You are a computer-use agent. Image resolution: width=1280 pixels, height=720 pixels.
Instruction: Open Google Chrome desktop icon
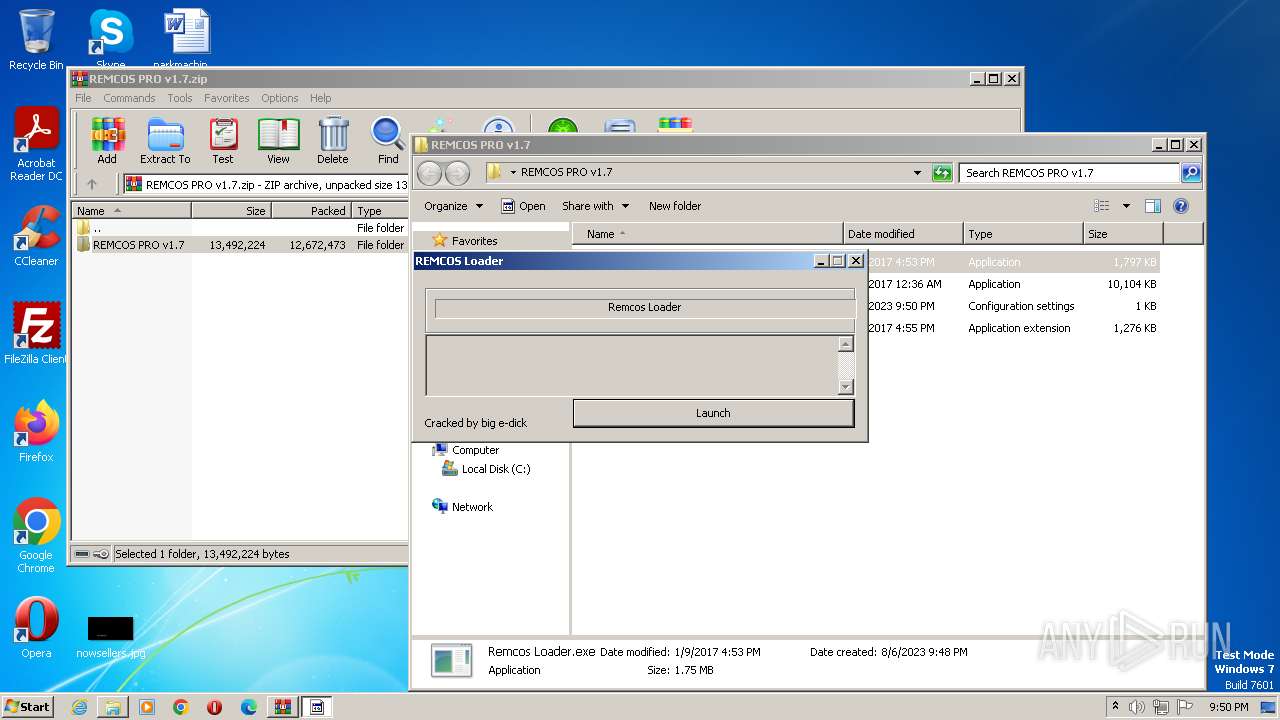coord(36,535)
